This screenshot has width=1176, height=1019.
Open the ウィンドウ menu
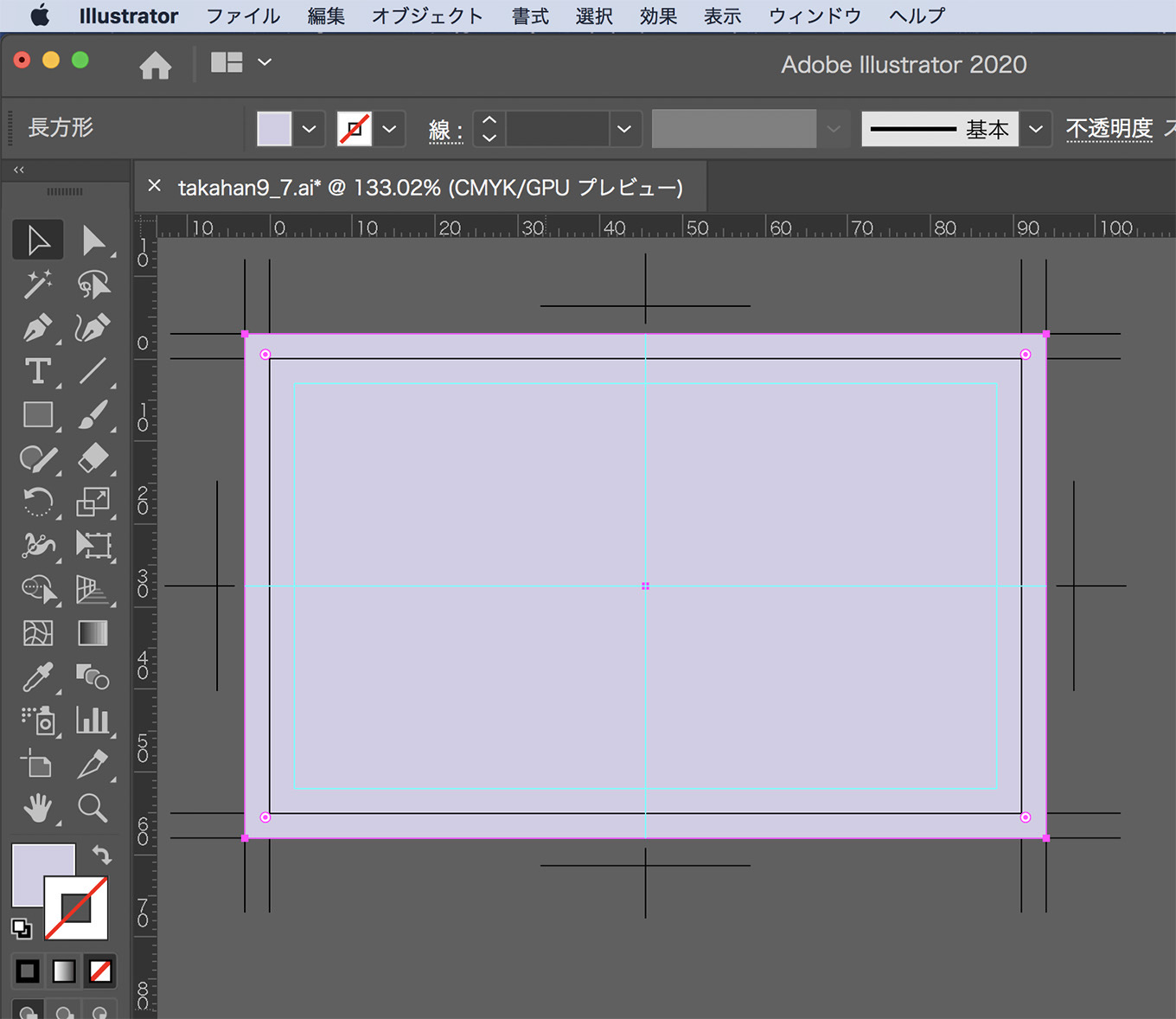click(x=815, y=16)
